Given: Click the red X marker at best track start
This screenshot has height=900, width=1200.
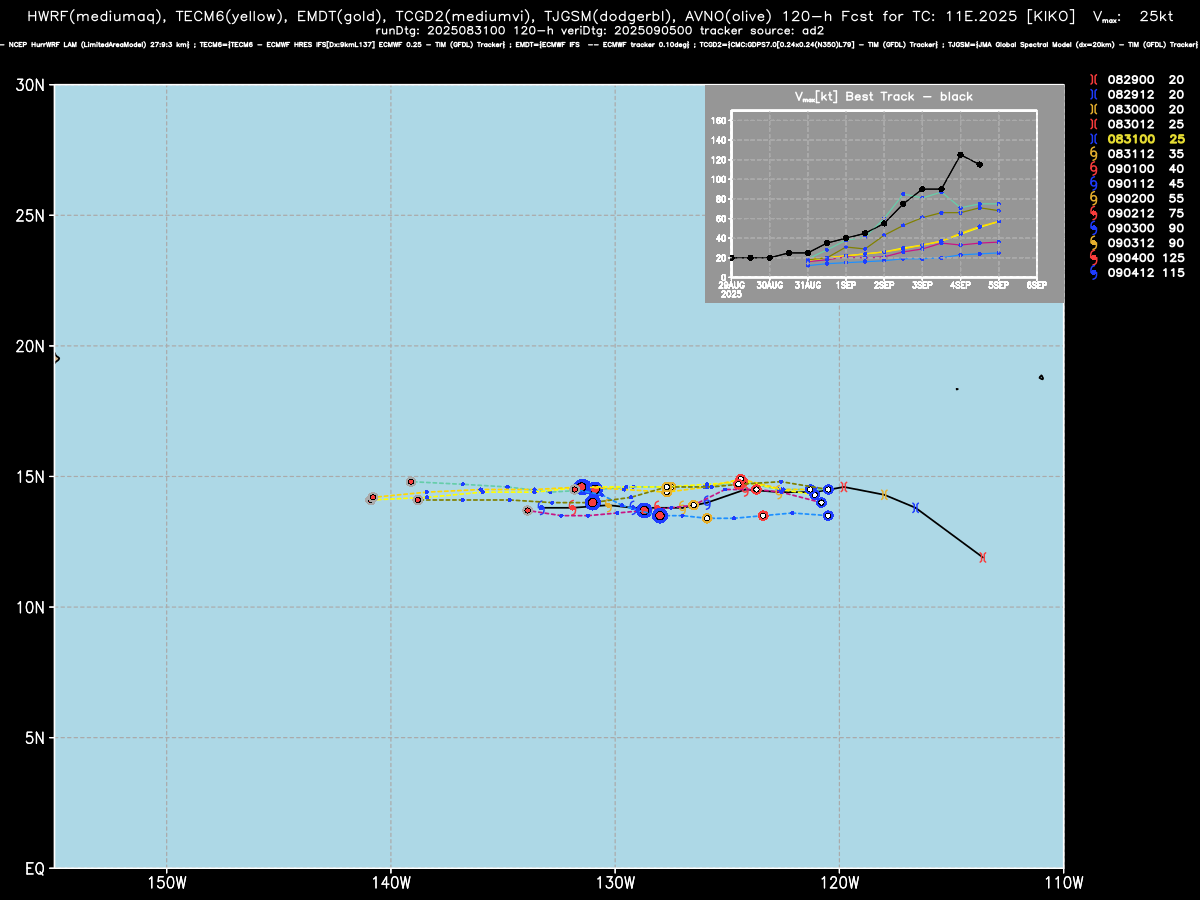Looking at the screenshot, I should click(983, 557).
